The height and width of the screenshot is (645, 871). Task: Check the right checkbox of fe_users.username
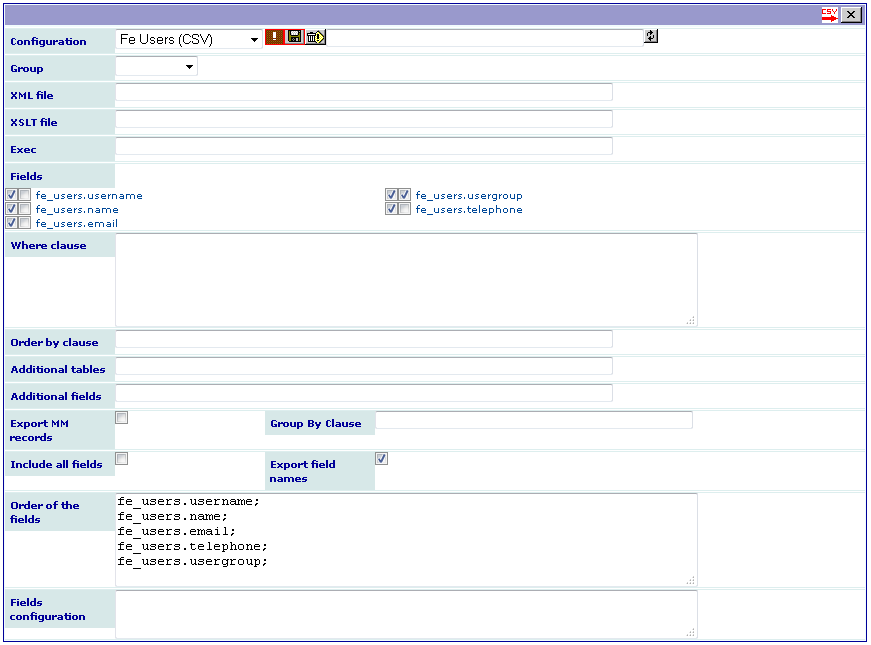click(24, 194)
